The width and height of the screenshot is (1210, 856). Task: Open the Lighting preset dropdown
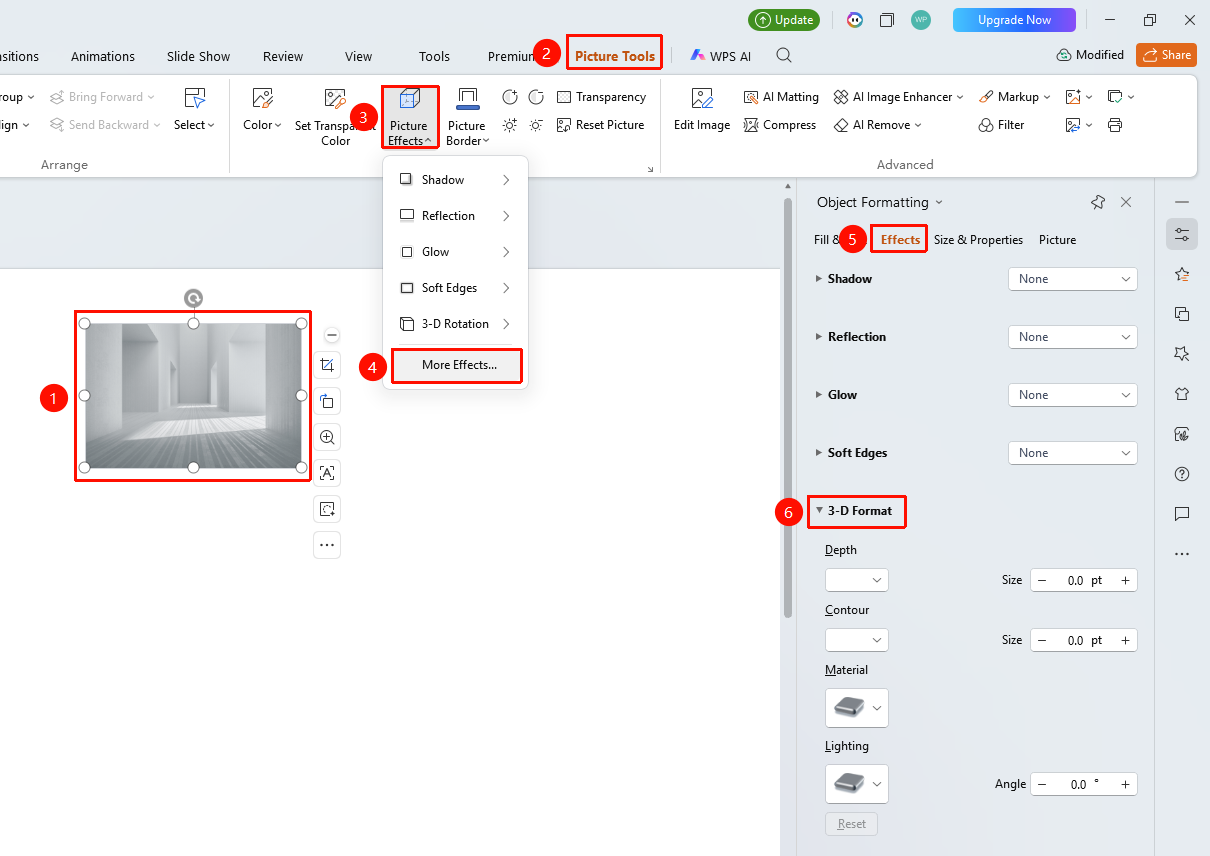(856, 784)
